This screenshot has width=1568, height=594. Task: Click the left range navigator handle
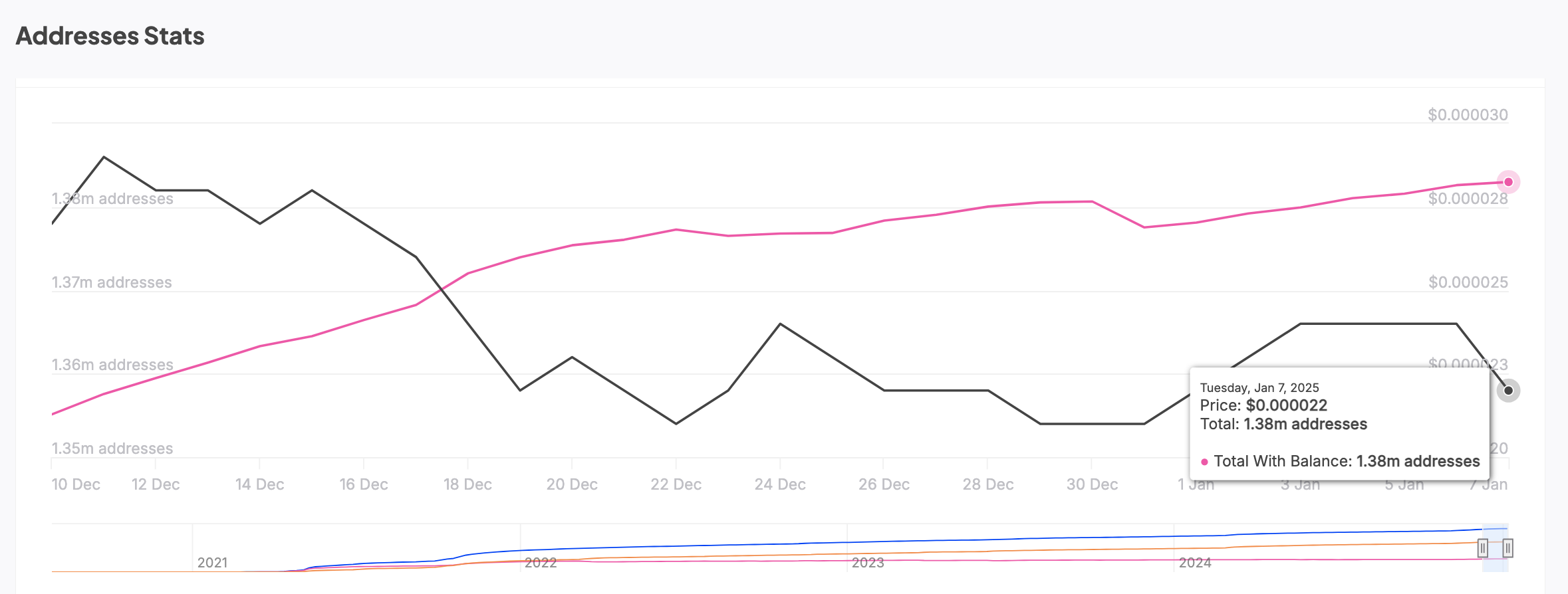point(1482,548)
